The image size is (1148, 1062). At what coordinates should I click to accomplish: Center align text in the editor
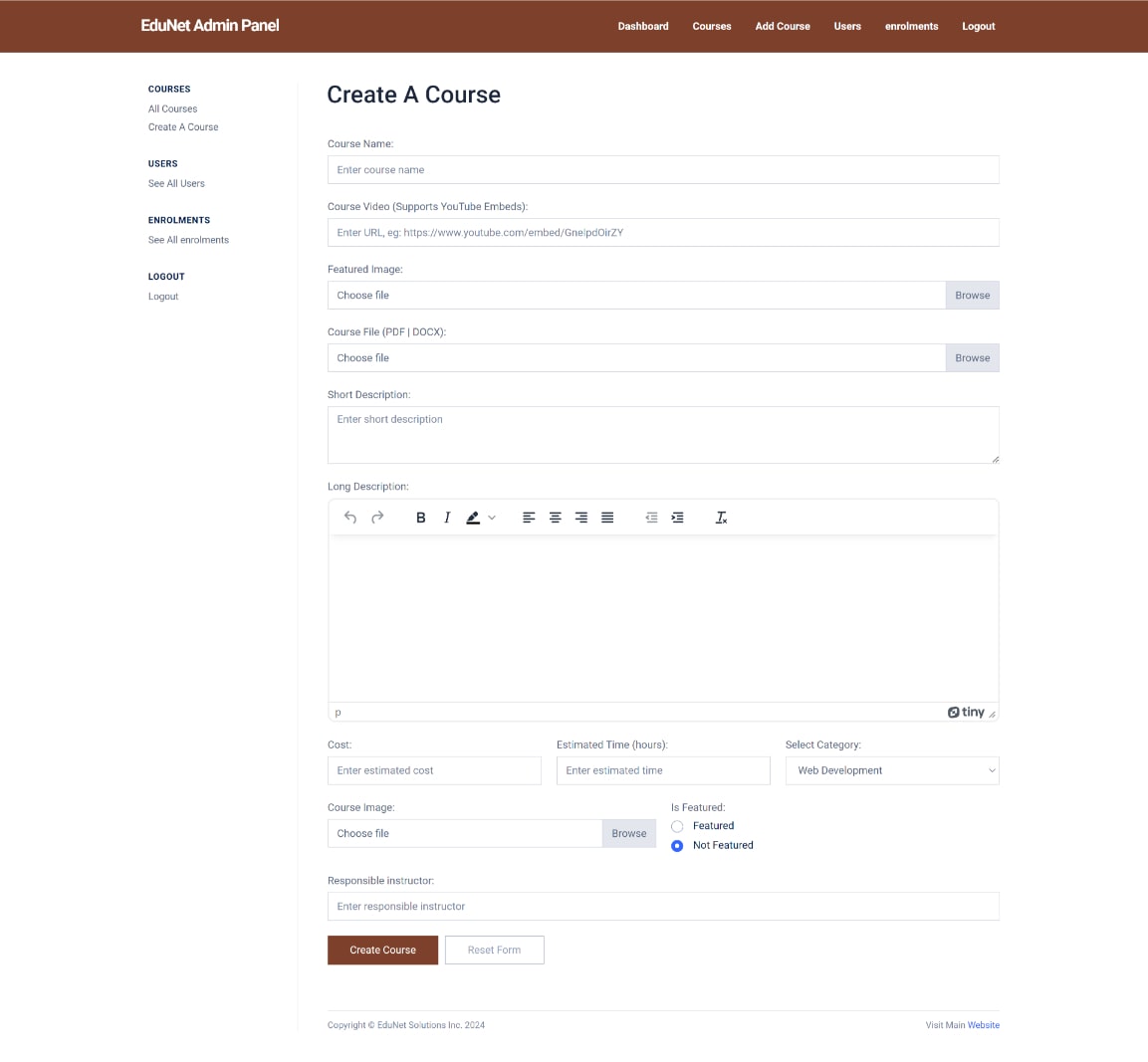(555, 518)
